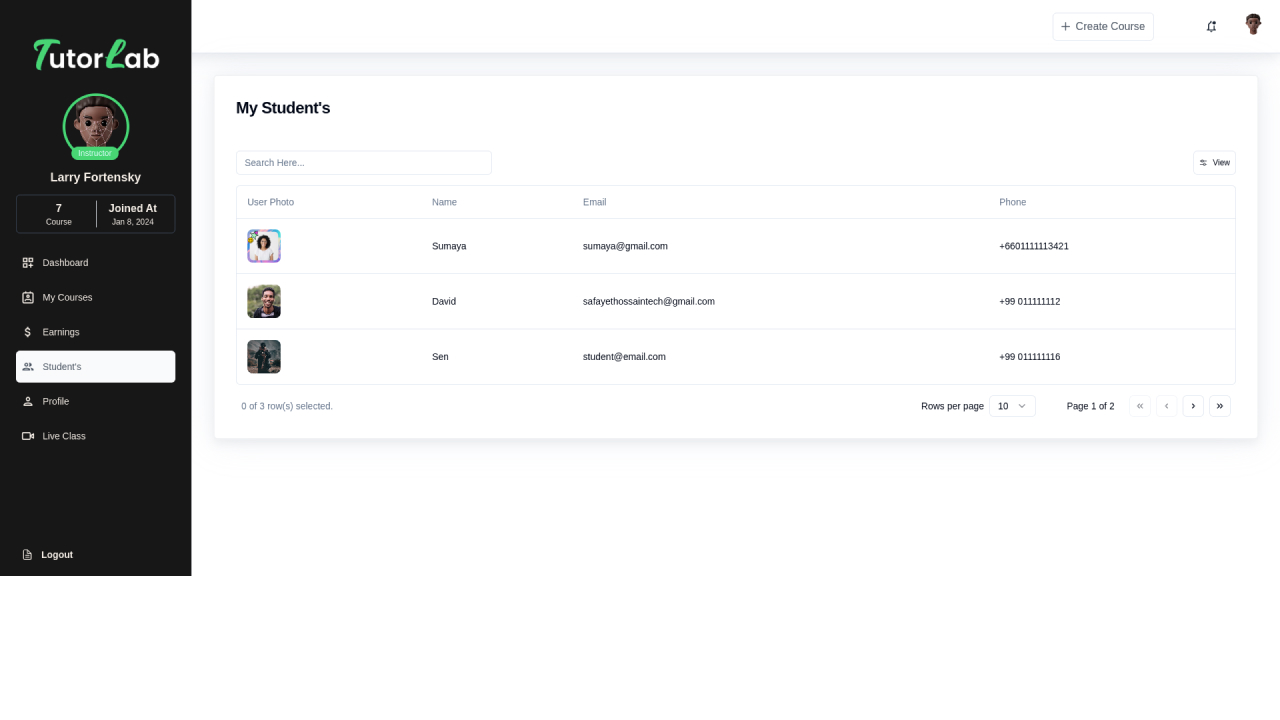1280x720 pixels.
Task: Click the Logout document icon
Action: pos(27,554)
